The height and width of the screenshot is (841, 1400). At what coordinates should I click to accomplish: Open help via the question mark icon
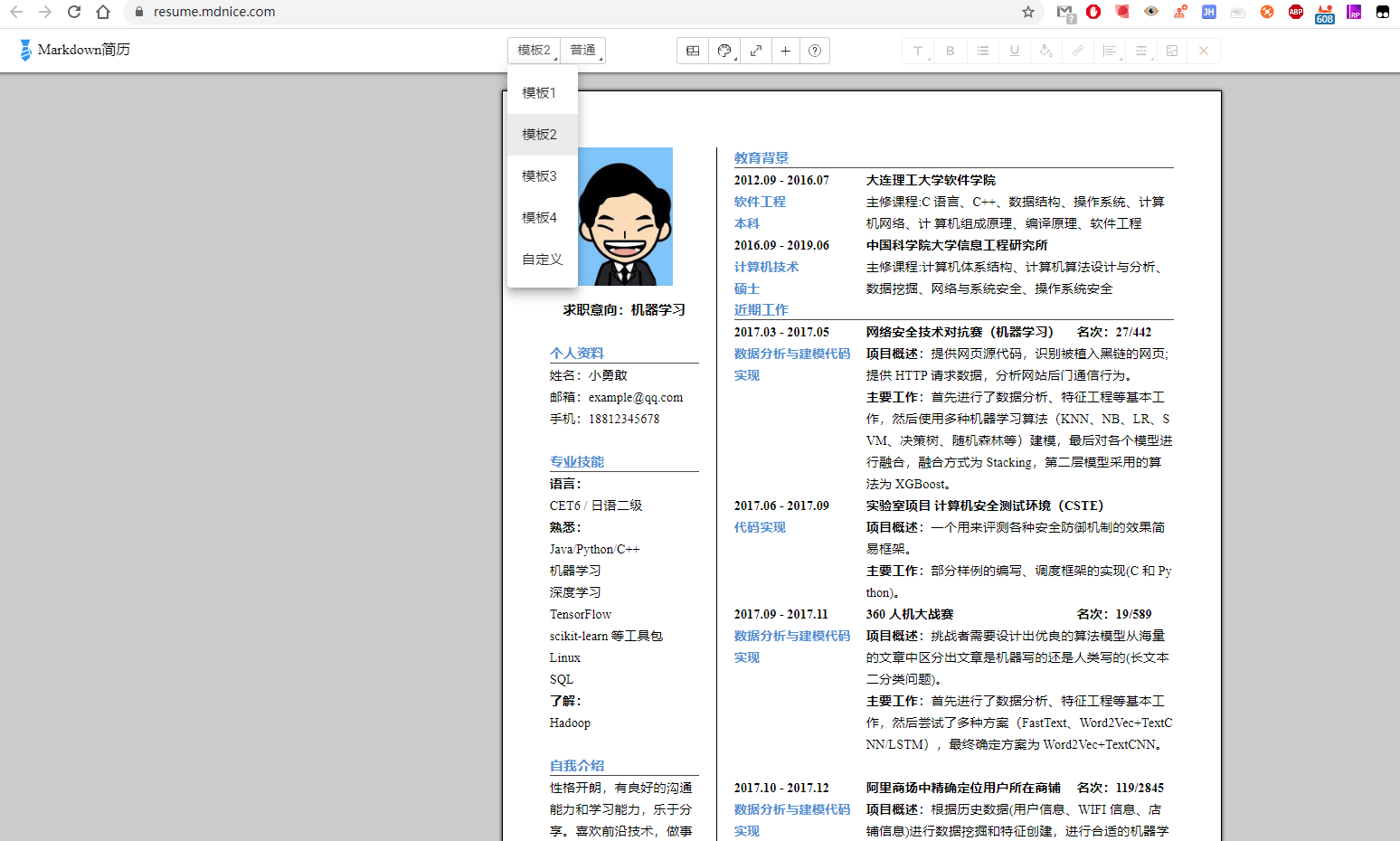[x=814, y=51]
